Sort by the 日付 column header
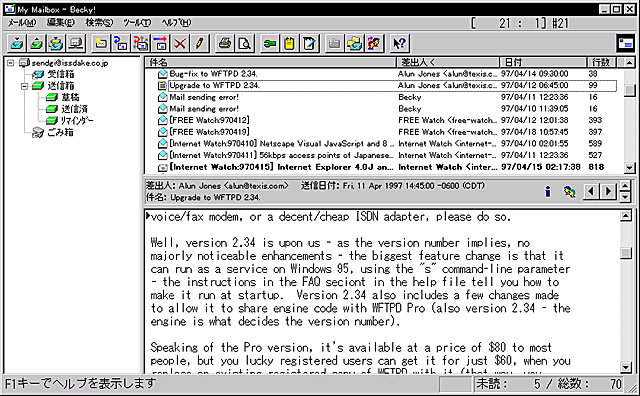 pos(543,62)
